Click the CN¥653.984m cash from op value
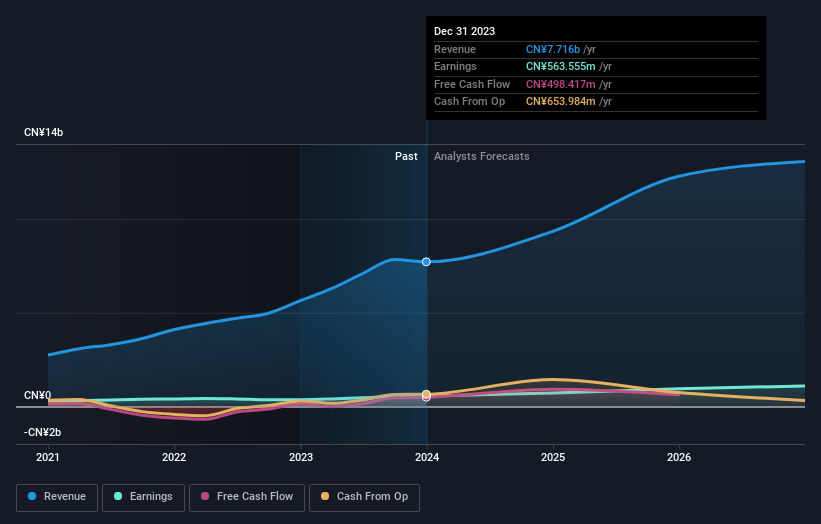This screenshot has height=524, width=821. click(x=561, y=102)
